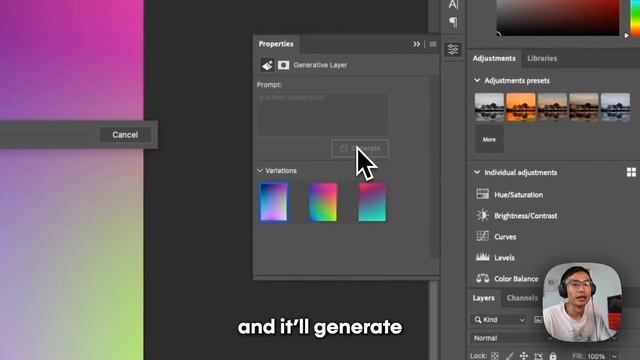Open the Paragraph panel icon

point(453,22)
